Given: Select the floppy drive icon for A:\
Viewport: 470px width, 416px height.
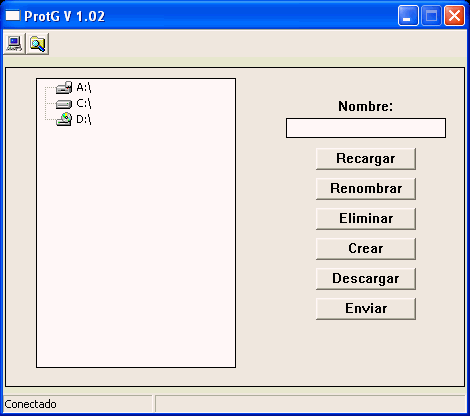Looking at the screenshot, I should point(64,87).
